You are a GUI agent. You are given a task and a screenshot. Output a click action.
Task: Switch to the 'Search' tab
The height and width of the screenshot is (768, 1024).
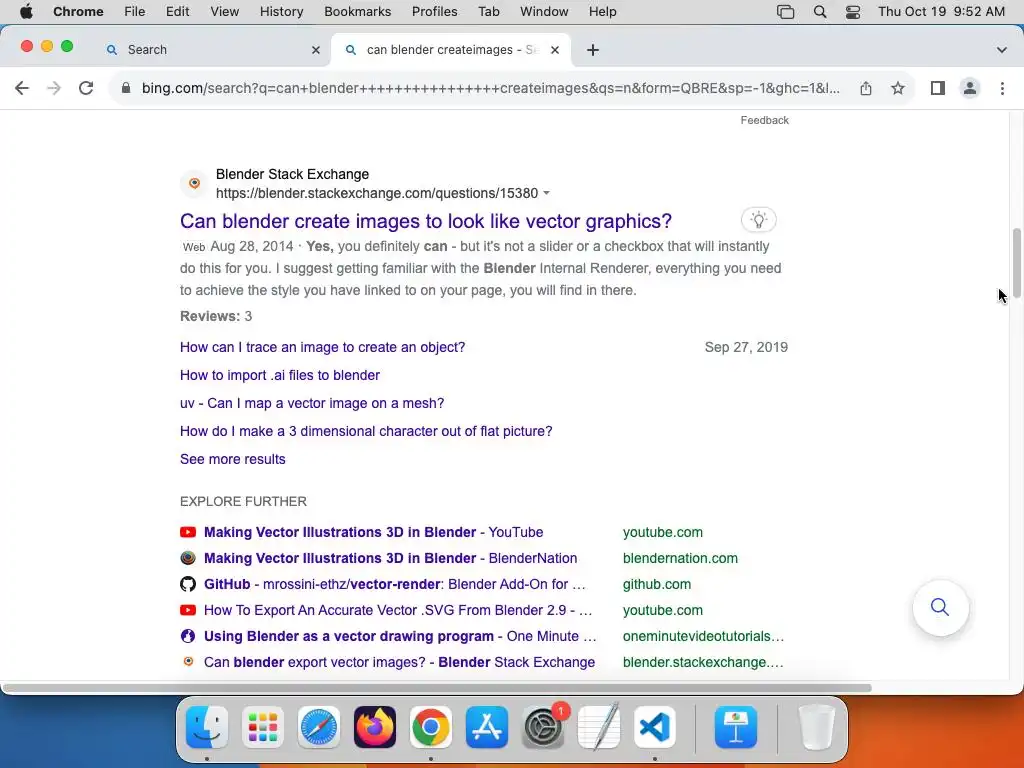click(213, 50)
